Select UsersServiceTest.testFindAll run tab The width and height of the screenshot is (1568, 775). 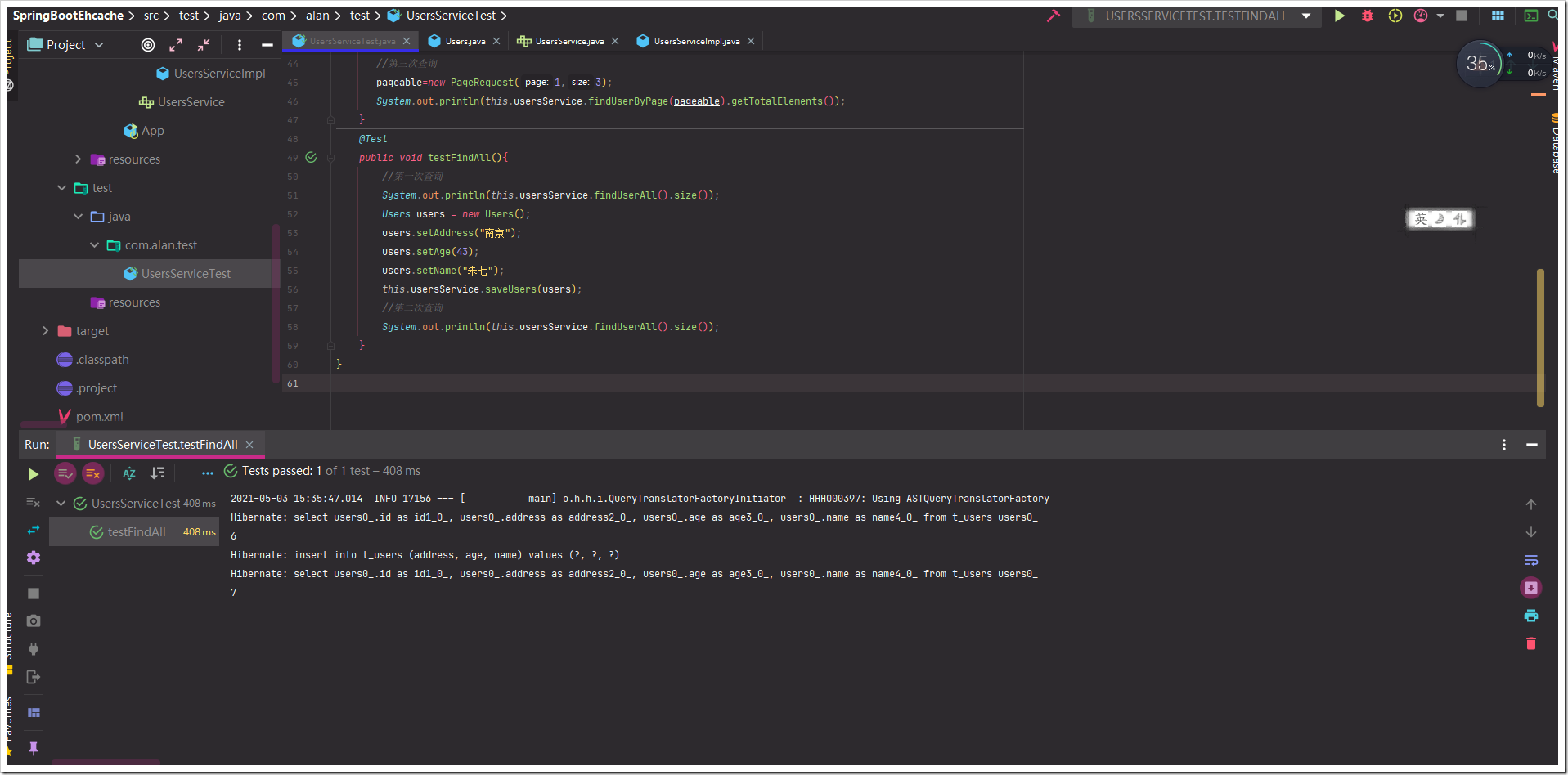pyautogui.click(x=163, y=445)
